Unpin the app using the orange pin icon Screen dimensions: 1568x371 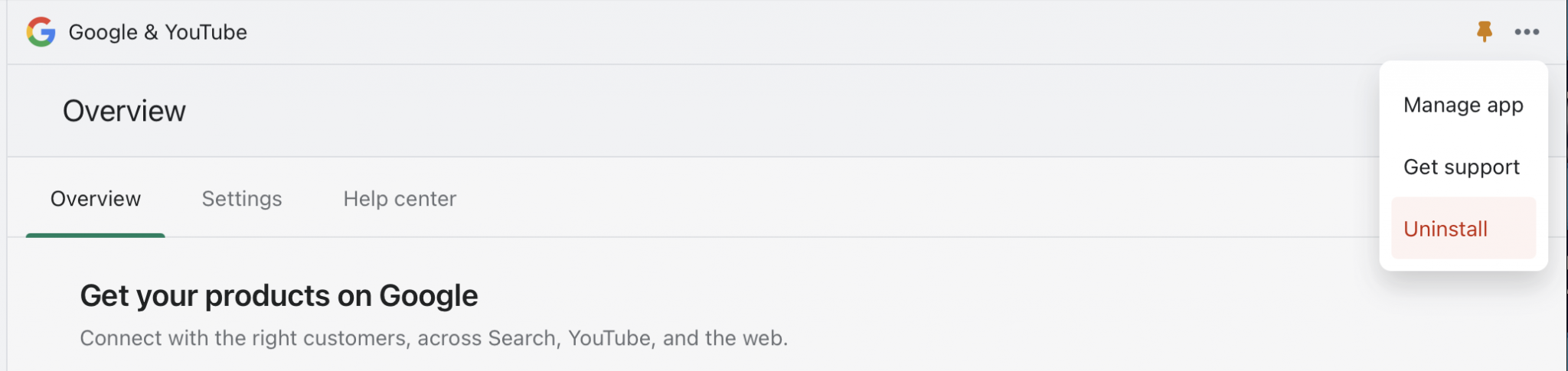click(x=1484, y=31)
